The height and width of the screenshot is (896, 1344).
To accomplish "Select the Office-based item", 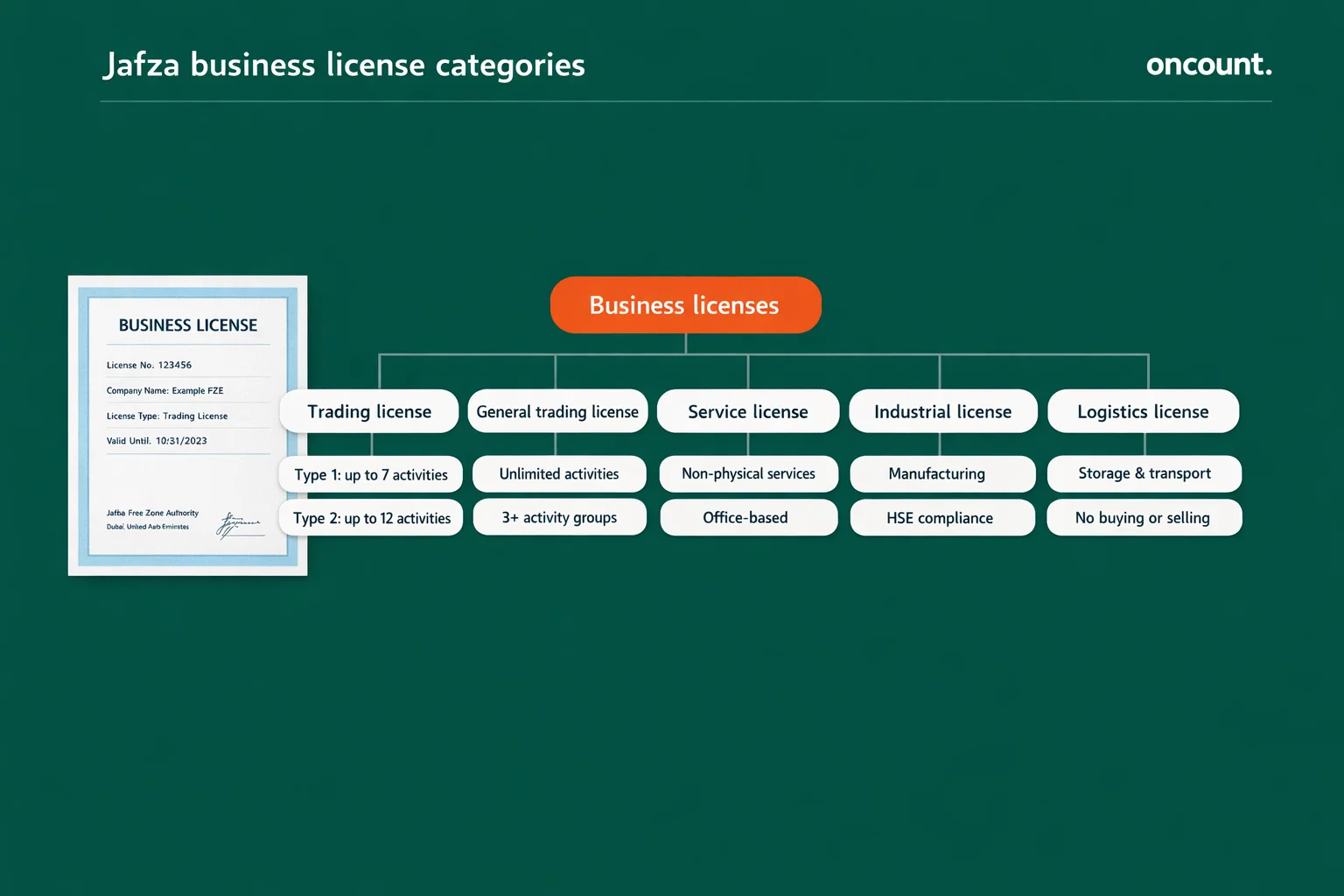I will tap(748, 517).
